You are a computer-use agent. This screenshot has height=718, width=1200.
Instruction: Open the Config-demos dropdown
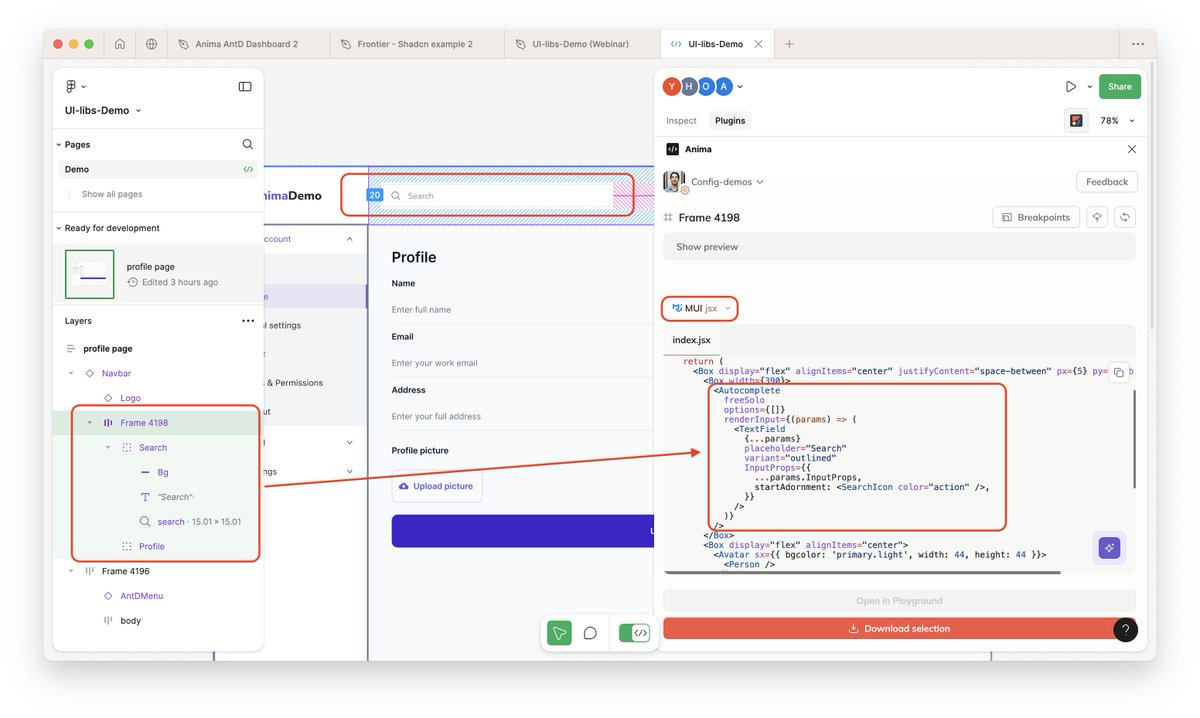coord(727,182)
